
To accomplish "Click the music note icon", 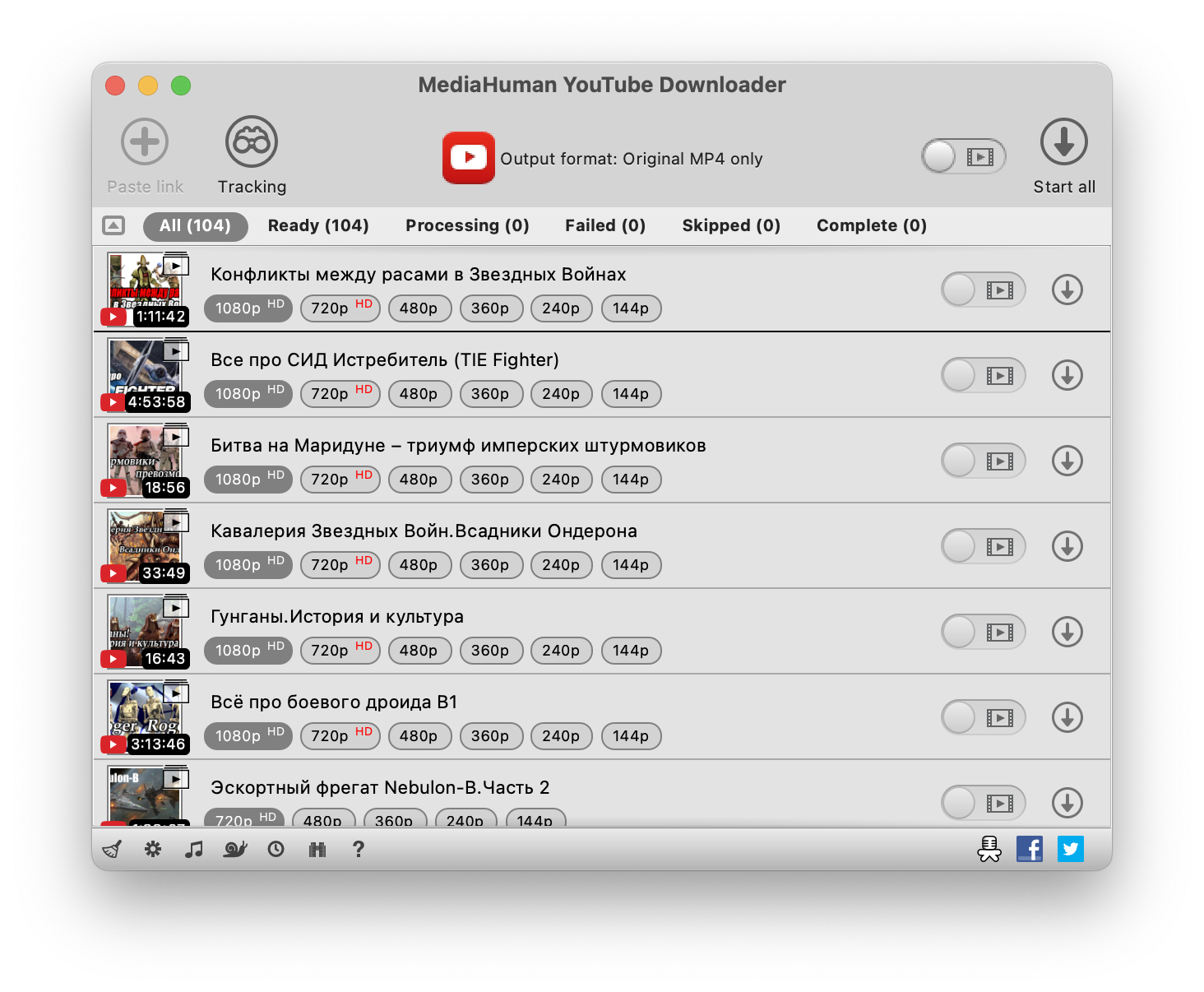I will 194,850.
